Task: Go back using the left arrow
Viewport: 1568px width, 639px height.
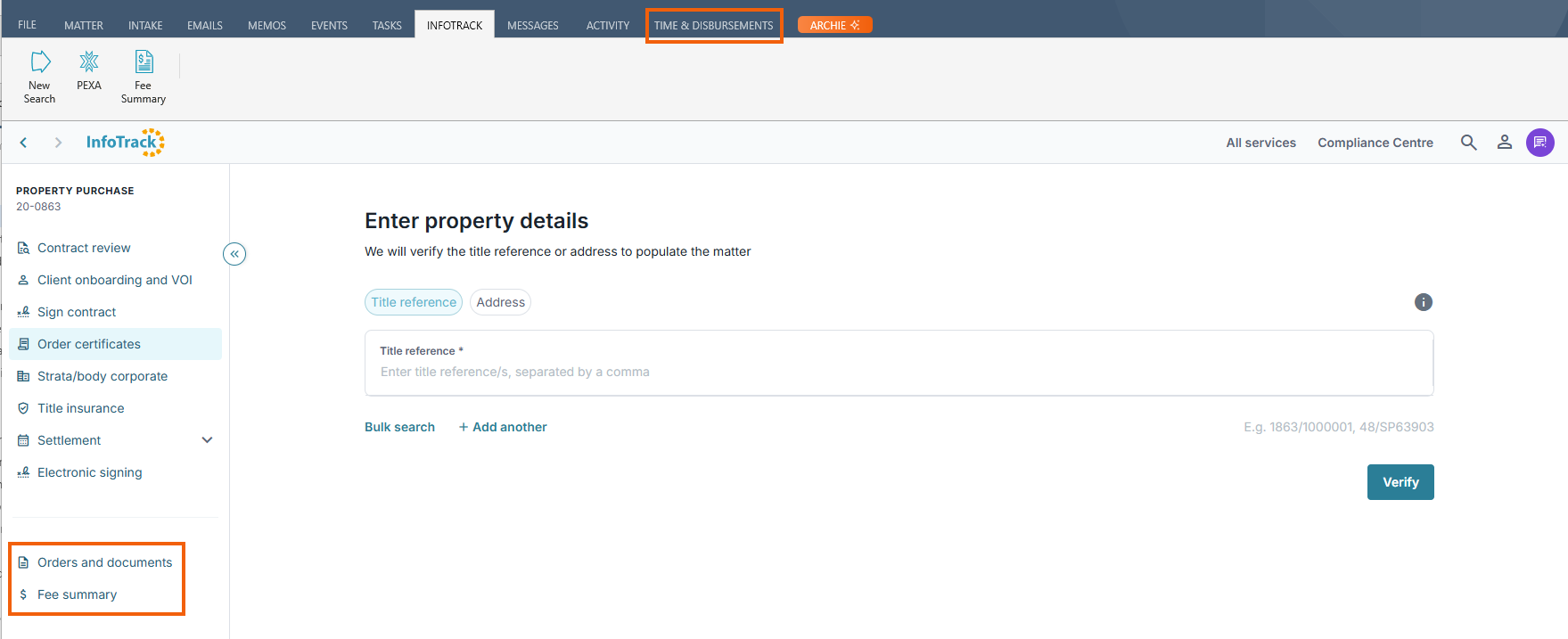Action: click(24, 143)
